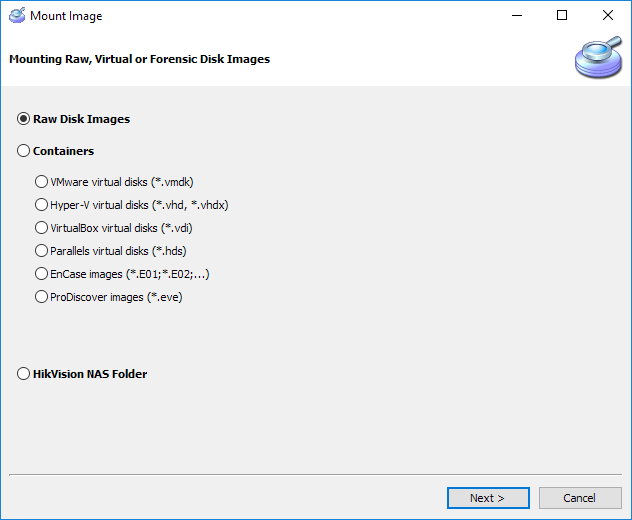Screen dimensions: 632x520
Task: Choose the Containers radio option
Action: (56, 151)
